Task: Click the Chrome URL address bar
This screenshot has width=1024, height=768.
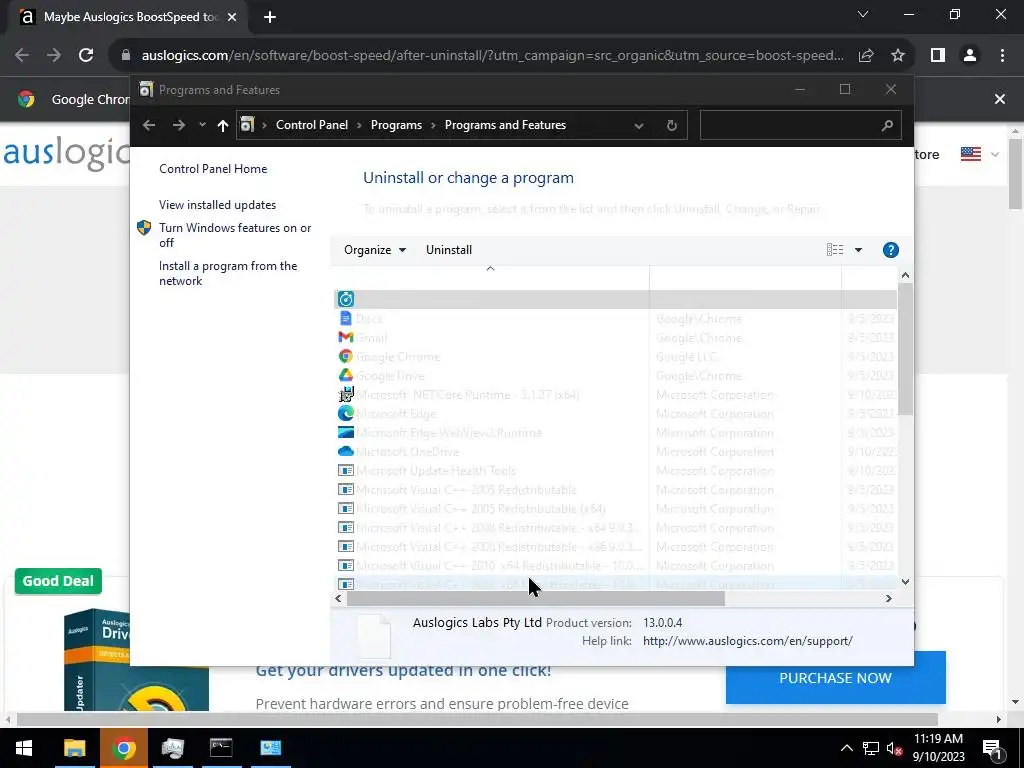Action: 492,55
